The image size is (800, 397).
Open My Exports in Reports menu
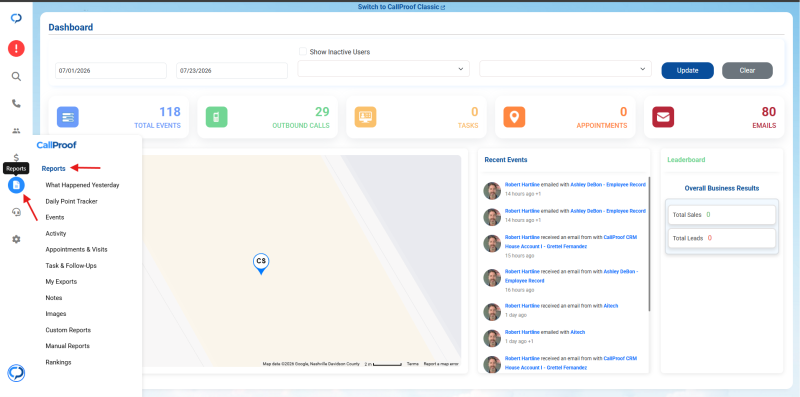[61, 282]
